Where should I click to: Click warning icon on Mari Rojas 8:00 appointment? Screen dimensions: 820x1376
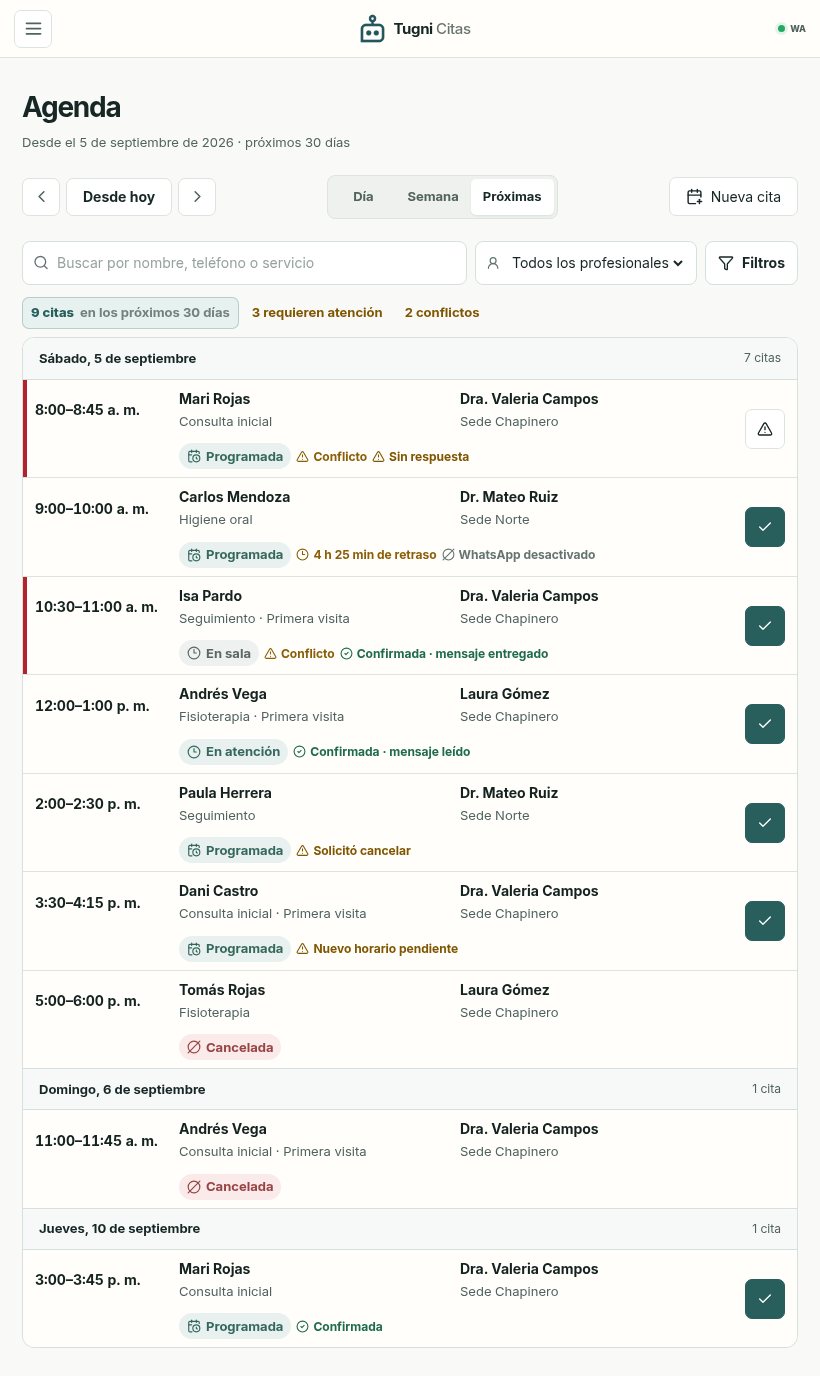[x=765, y=429]
